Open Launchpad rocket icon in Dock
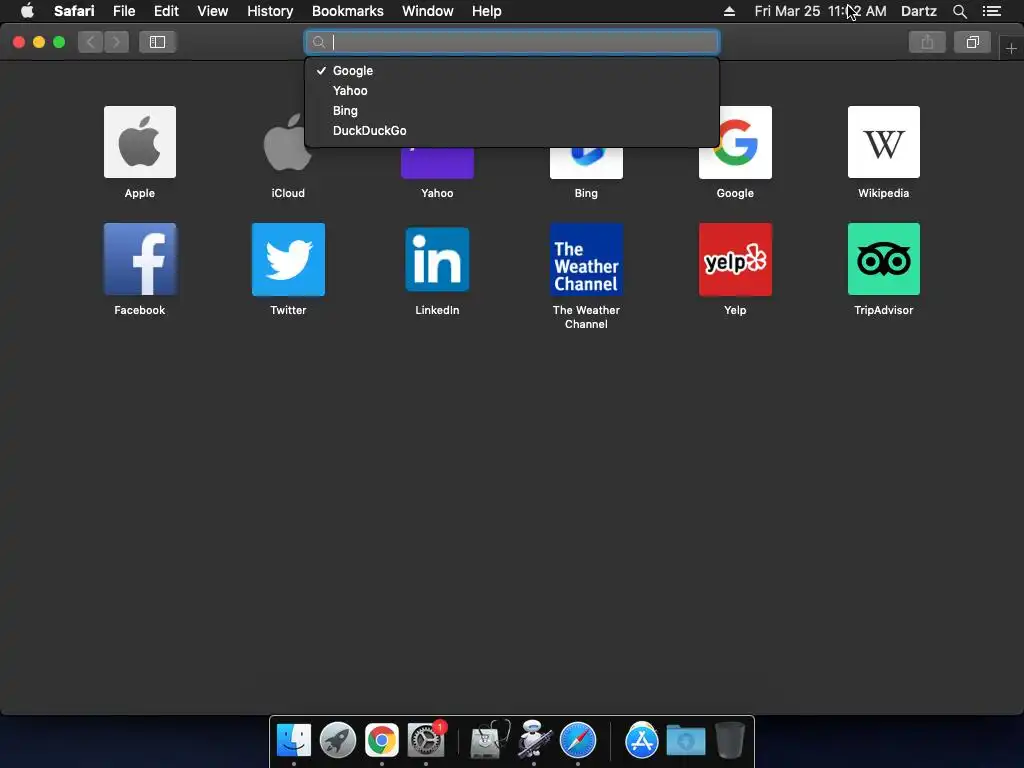The image size is (1024, 768). [x=338, y=740]
